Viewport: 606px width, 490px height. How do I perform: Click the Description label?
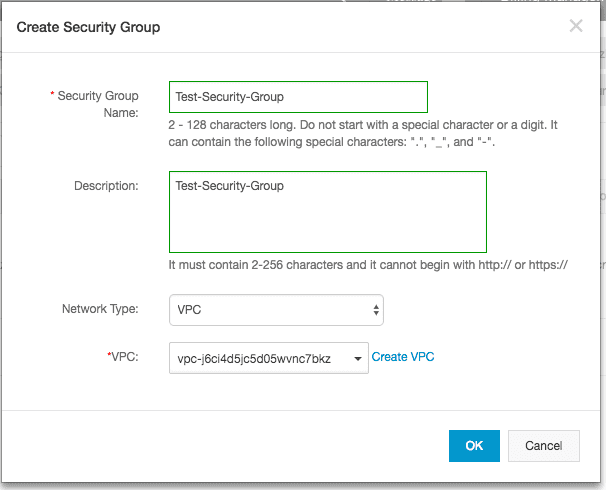coord(106,186)
